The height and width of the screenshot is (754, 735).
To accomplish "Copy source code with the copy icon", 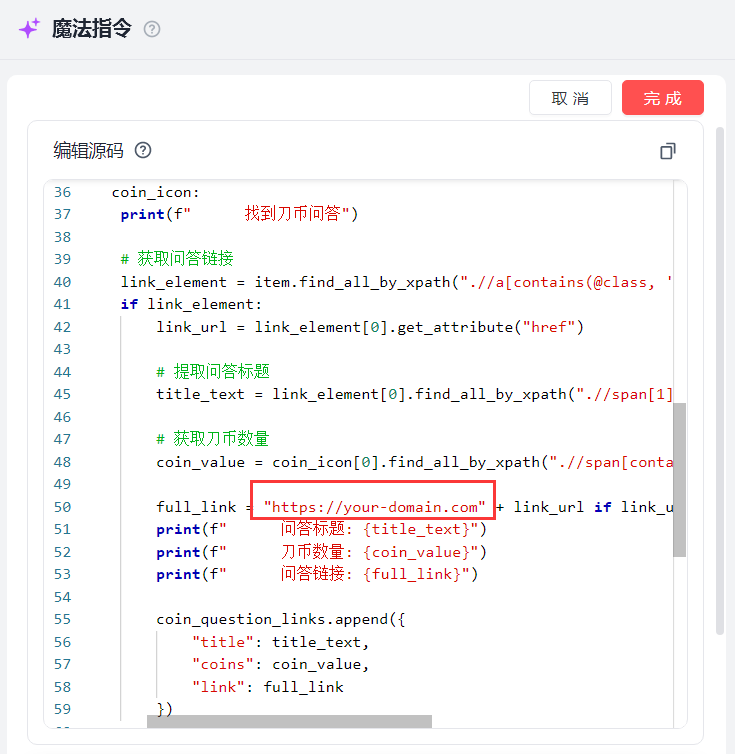I will [668, 151].
